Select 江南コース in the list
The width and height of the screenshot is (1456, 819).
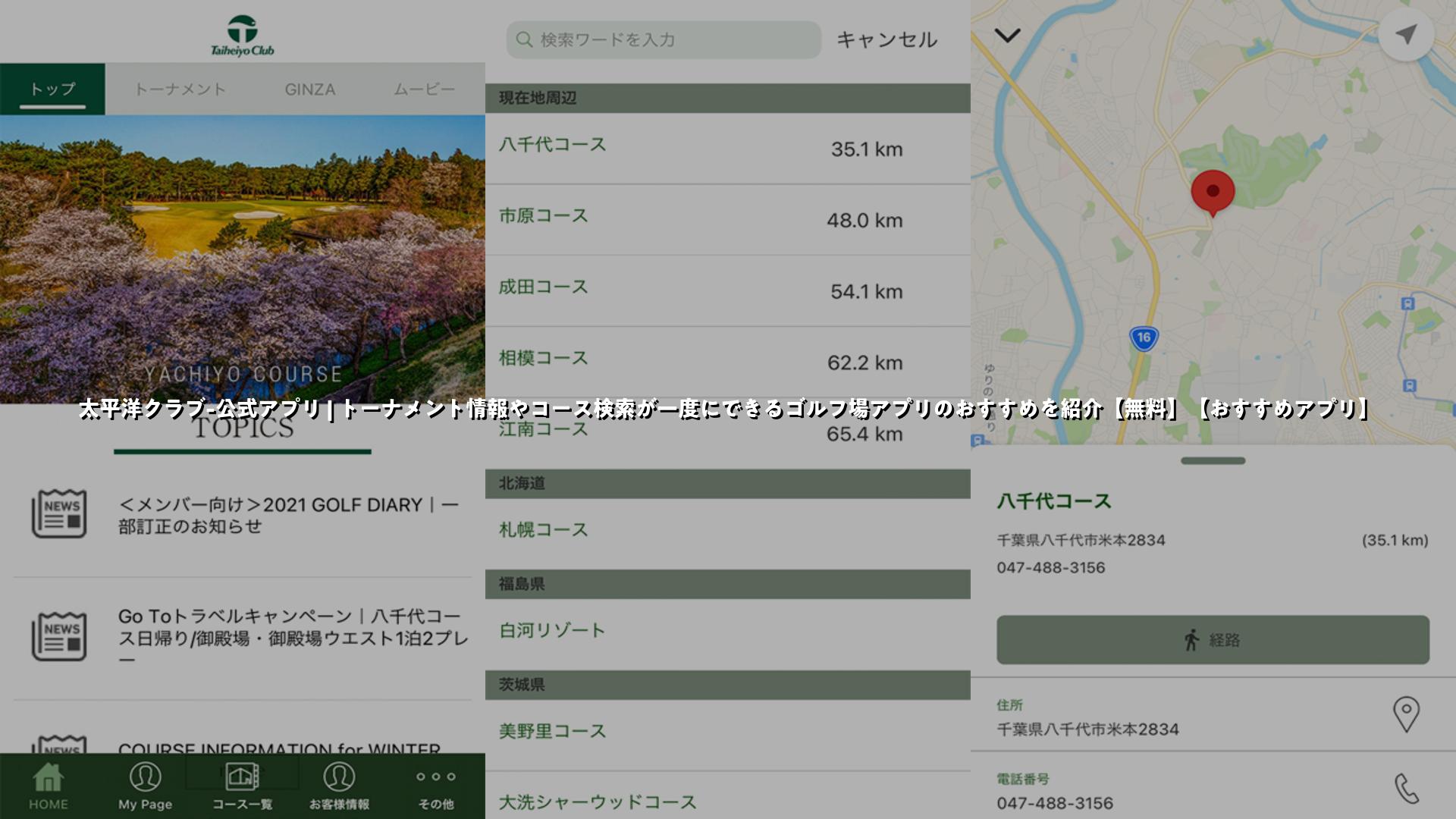(x=728, y=433)
